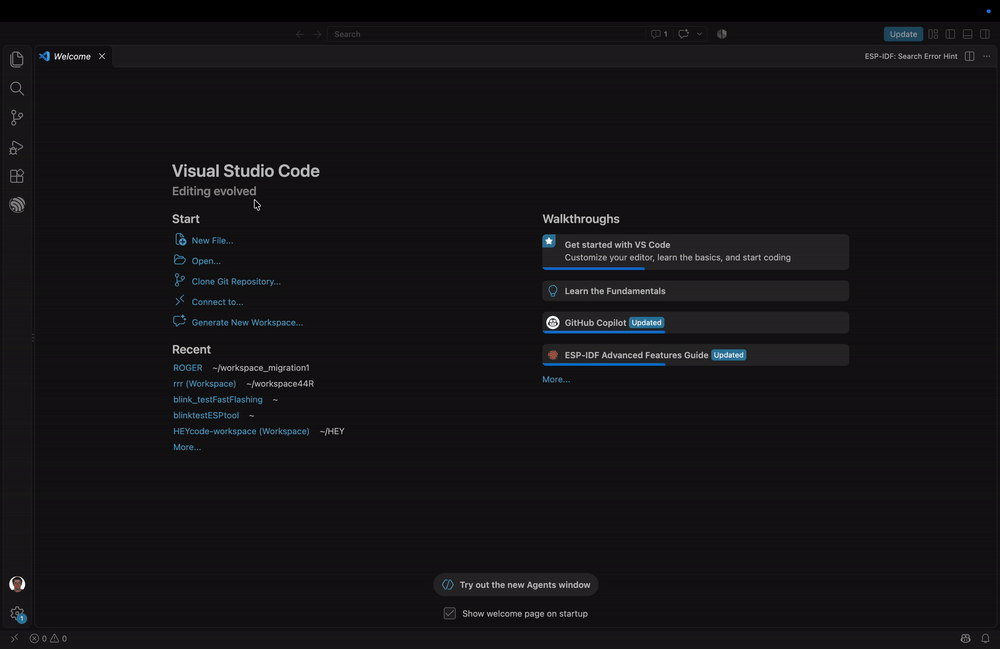Click ESP-IDF: Search Error Hint
This screenshot has width=1000, height=649.
click(911, 56)
